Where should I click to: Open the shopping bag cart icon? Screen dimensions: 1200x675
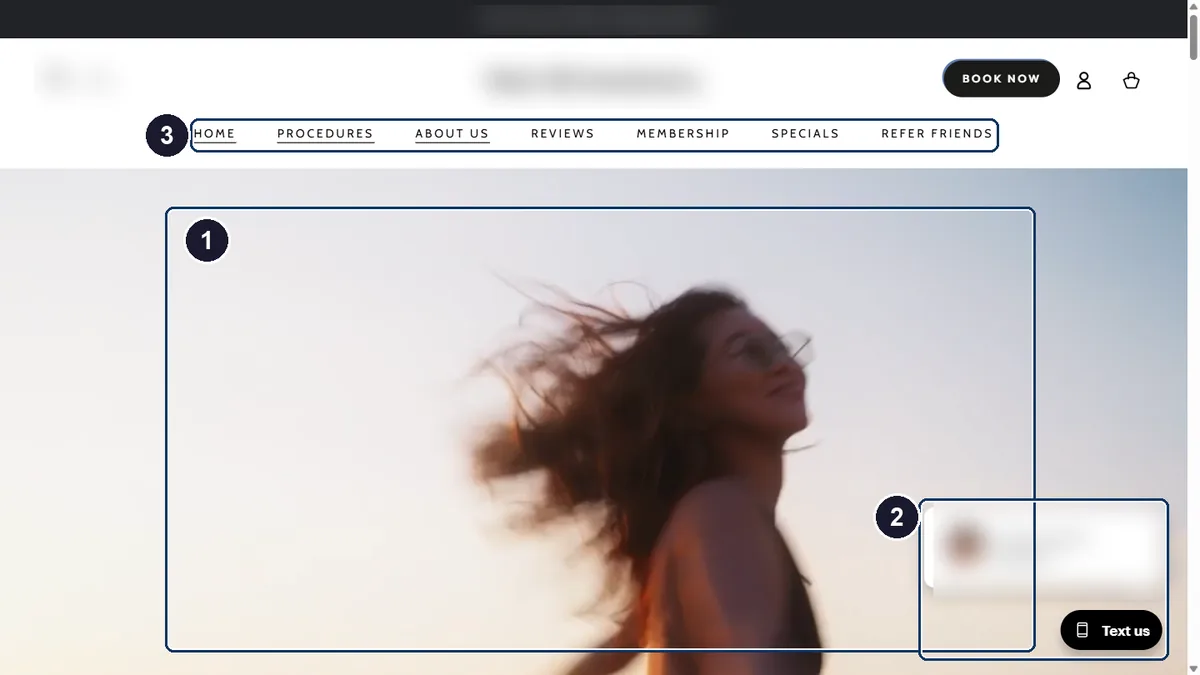(1131, 81)
